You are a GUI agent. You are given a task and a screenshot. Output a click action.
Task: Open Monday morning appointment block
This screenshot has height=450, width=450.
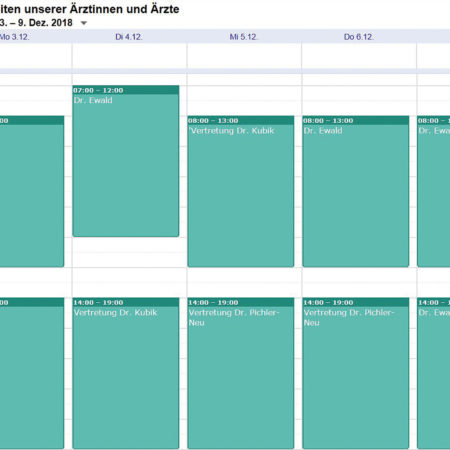tap(32, 191)
